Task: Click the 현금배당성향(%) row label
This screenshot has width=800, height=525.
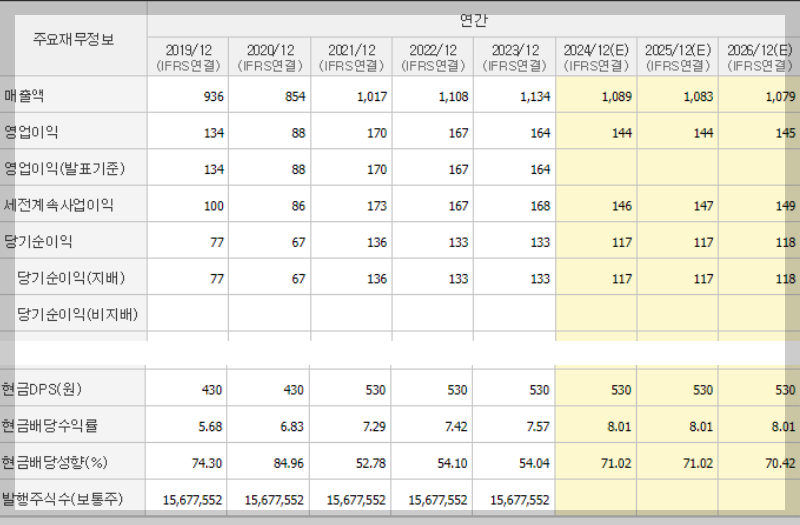Action: pyautogui.click(x=55, y=462)
